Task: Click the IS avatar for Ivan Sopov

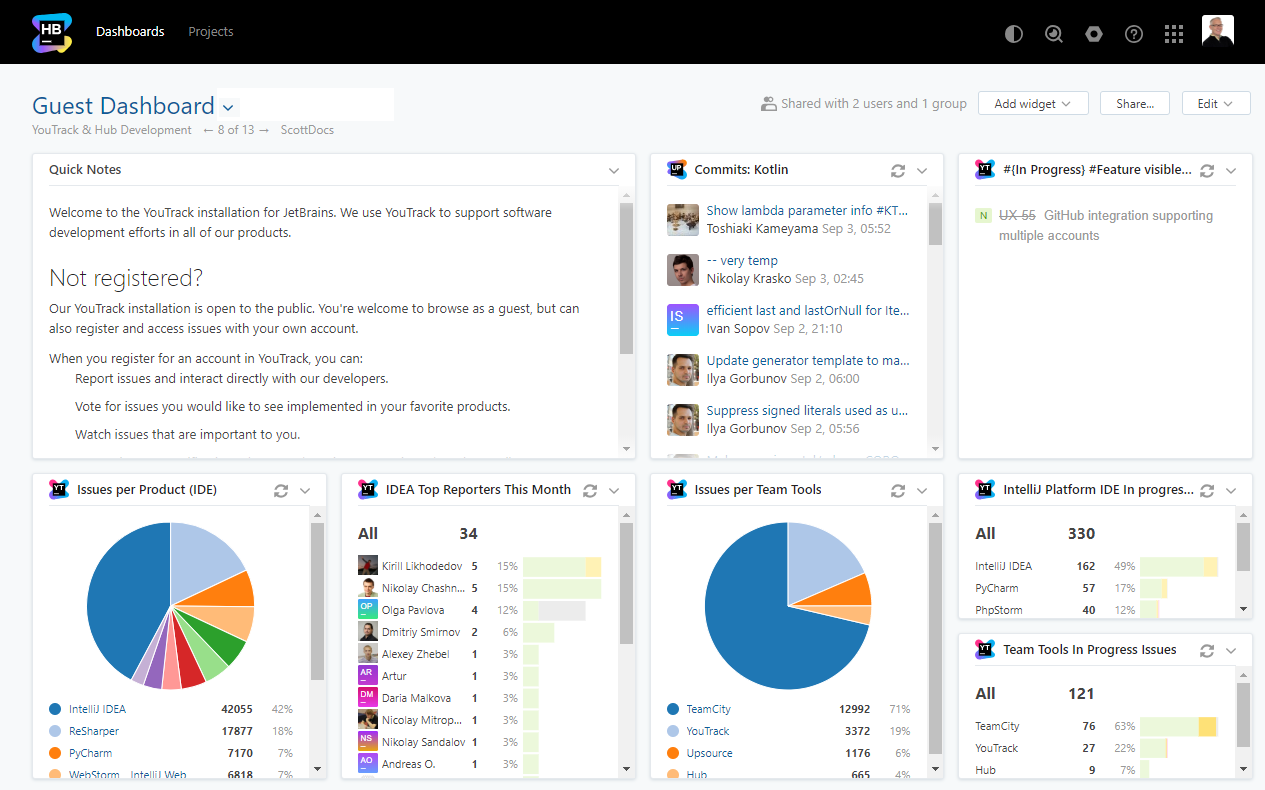Action: click(x=683, y=320)
